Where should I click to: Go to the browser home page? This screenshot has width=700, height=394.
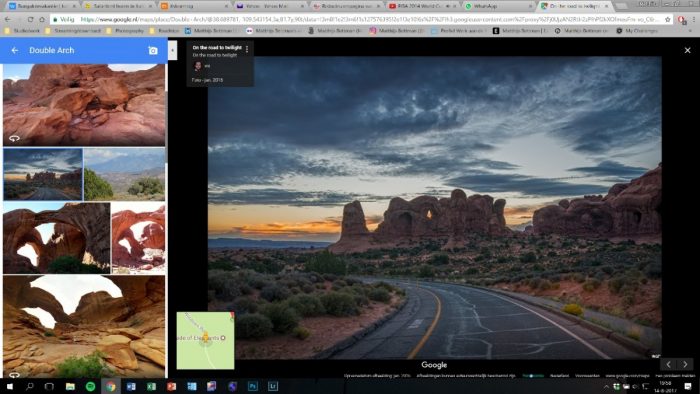pyautogui.click(x=42, y=20)
